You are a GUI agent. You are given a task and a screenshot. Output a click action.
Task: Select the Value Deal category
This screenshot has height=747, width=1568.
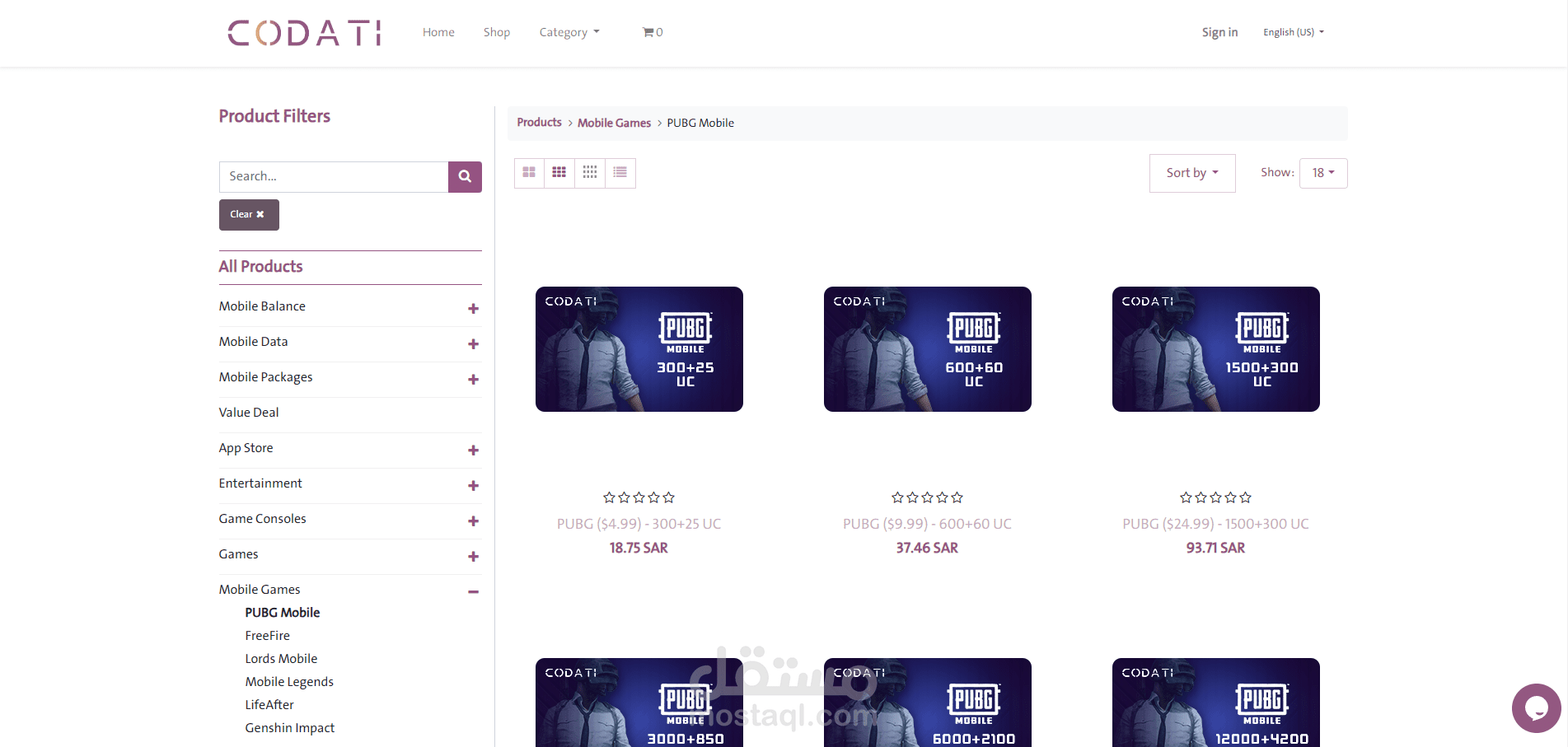(249, 413)
